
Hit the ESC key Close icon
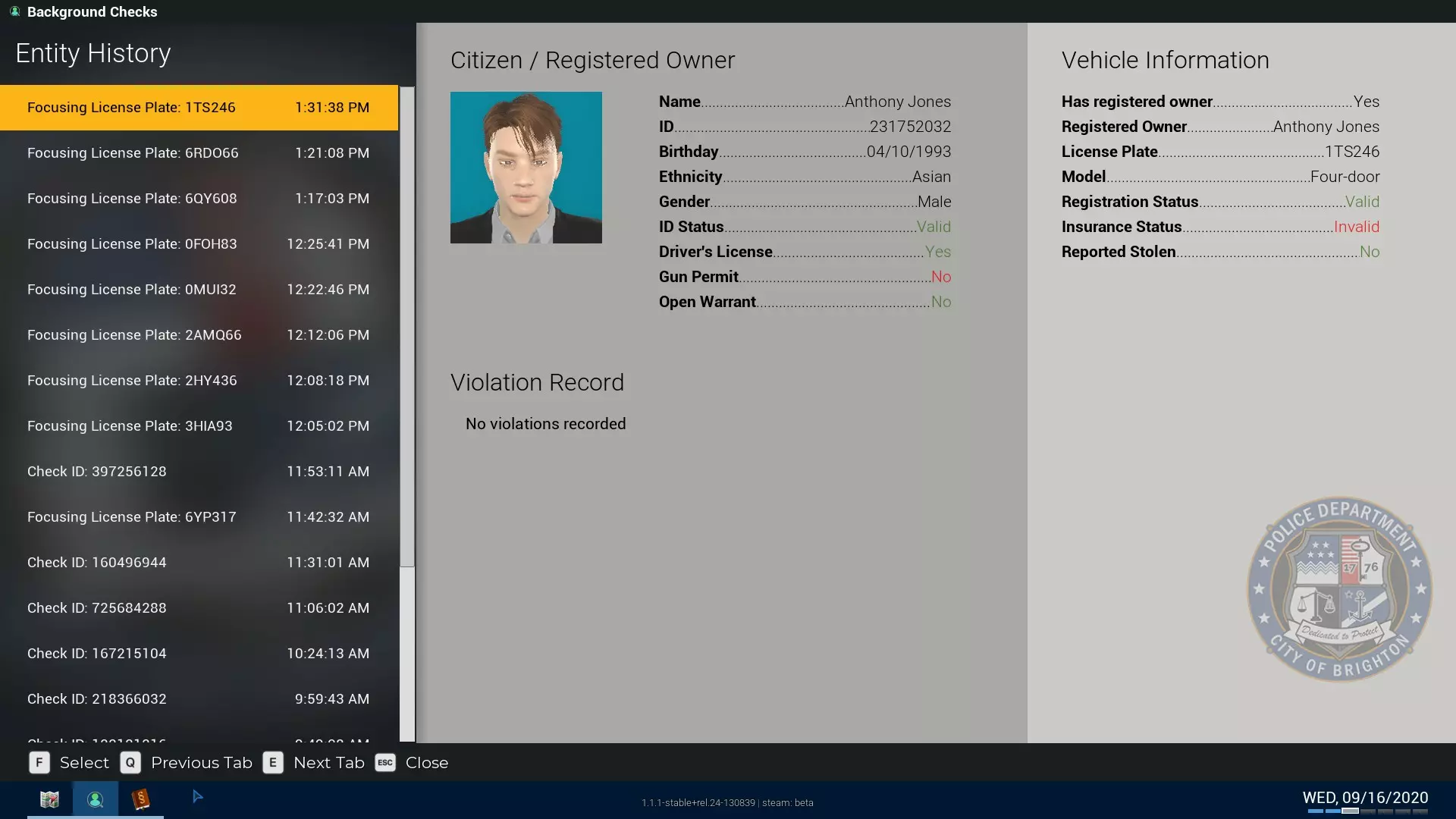[x=385, y=763]
